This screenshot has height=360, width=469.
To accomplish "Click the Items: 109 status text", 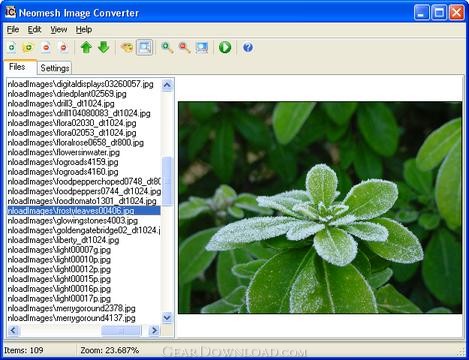I will pyautogui.click(x=24, y=350).
